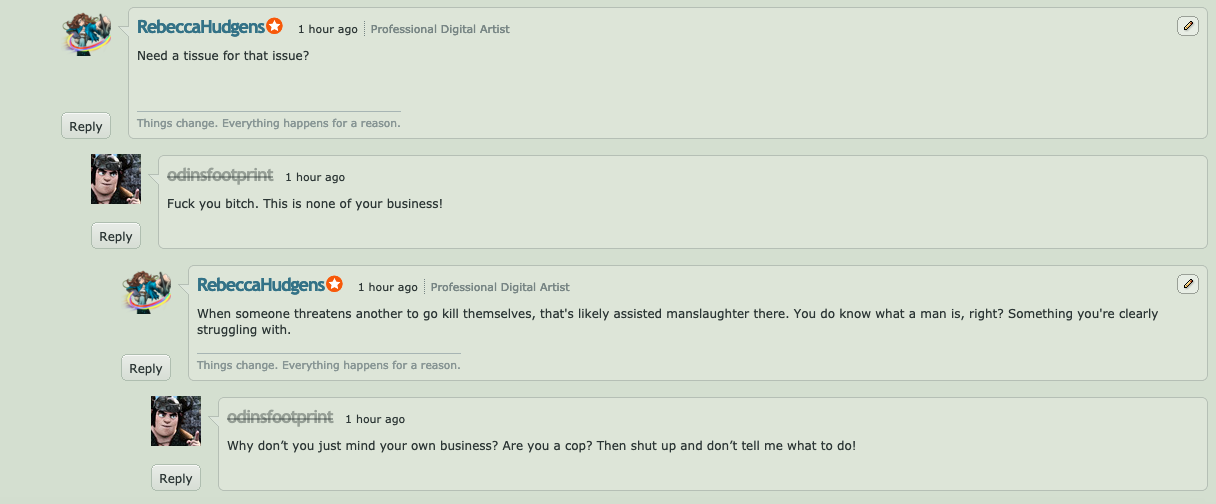1216x504 pixels.
Task: Open the RebeccaHudgens username link in the first comment
Action: click(x=201, y=27)
